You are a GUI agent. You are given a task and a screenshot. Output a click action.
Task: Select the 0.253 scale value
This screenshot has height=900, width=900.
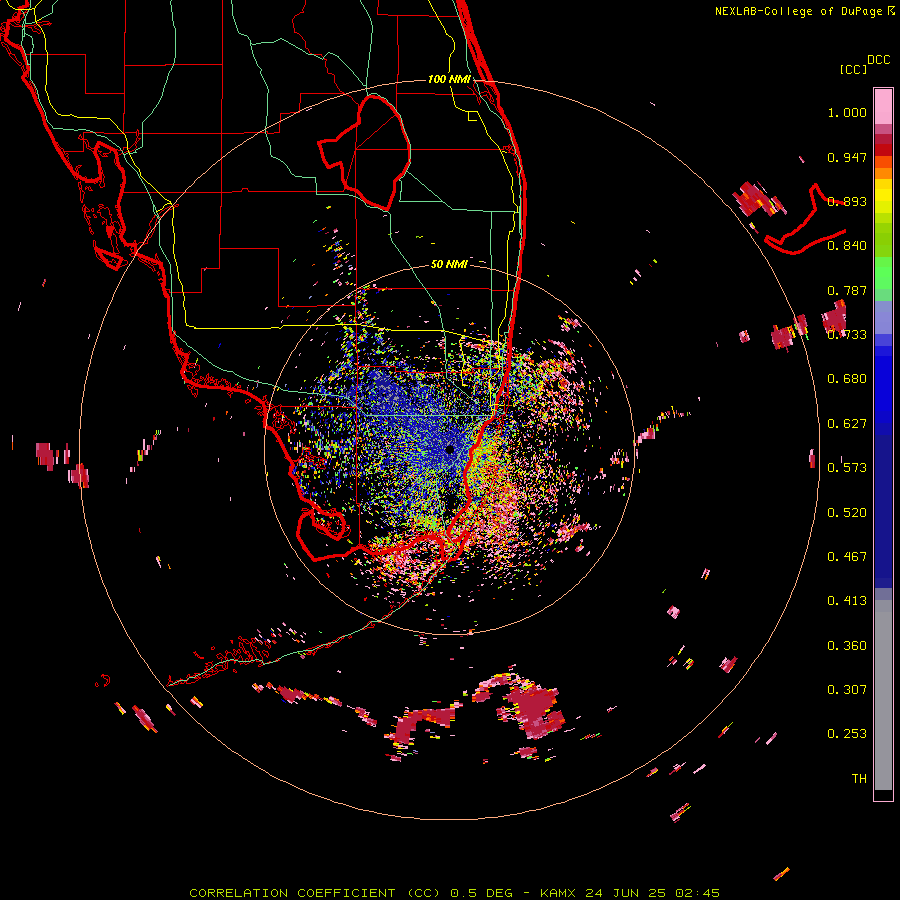pos(847,734)
